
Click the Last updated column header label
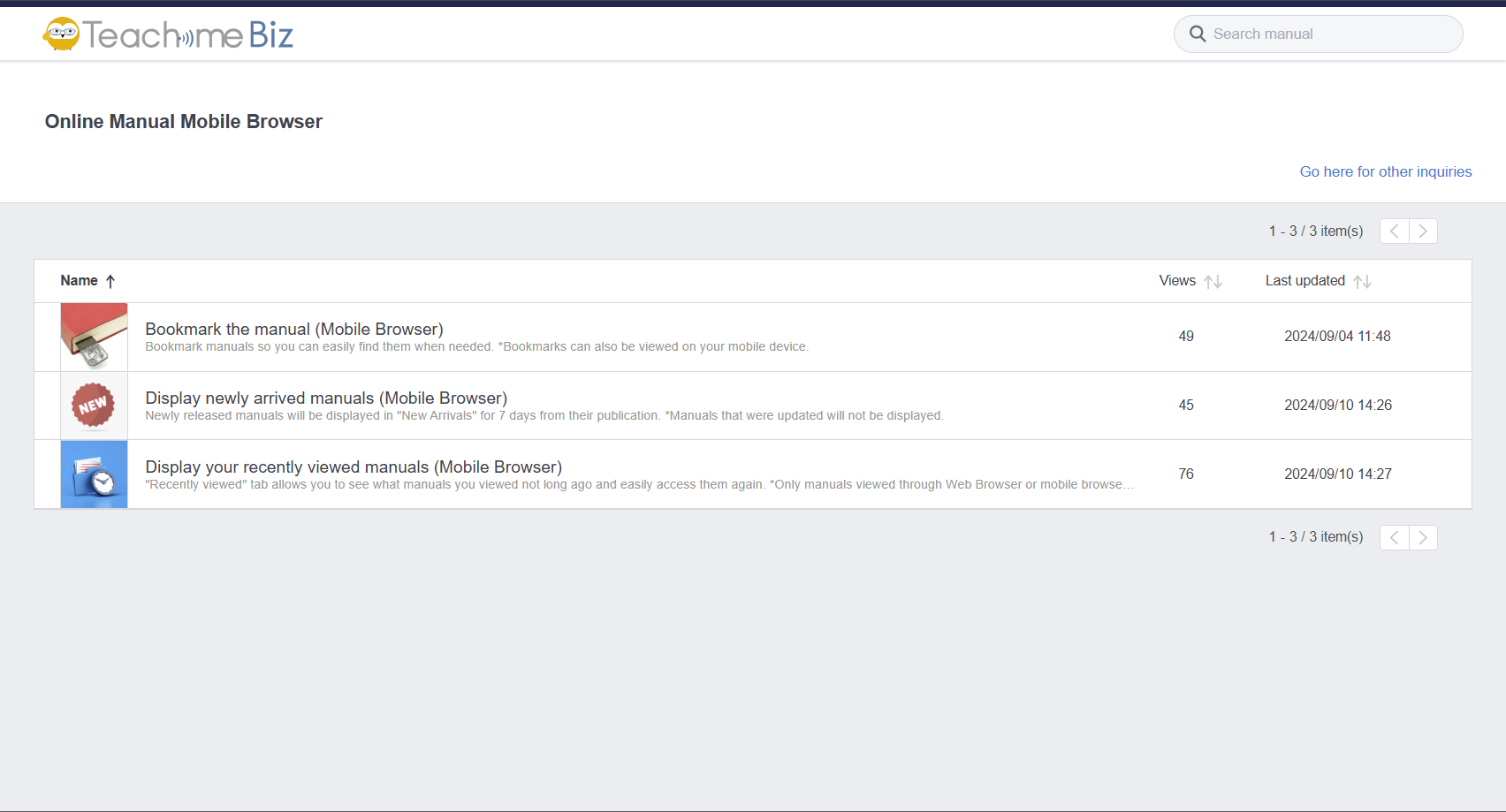(1304, 280)
